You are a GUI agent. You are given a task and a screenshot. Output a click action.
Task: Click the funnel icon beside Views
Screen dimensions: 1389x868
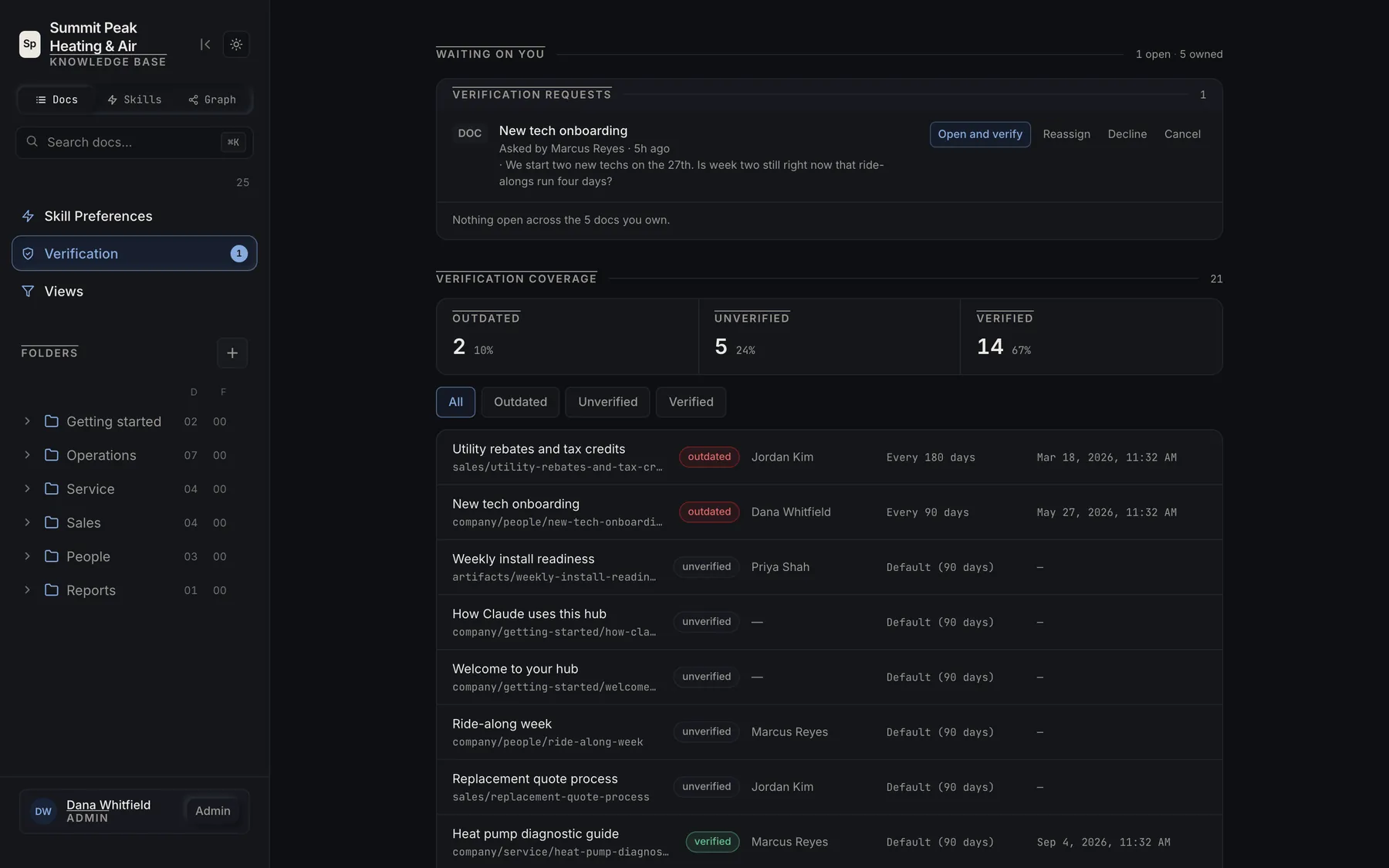pyautogui.click(x=28, y=291)
